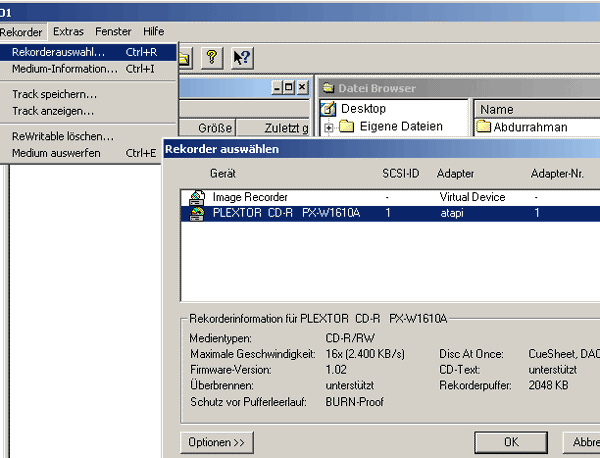Click the Gerät column label

(223, 174)
